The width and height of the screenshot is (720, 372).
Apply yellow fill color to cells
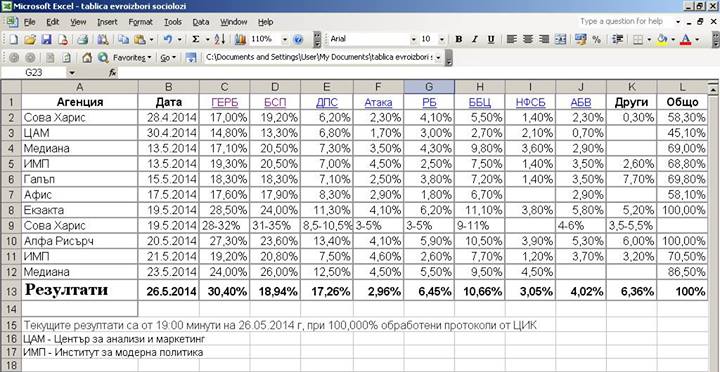coord(661,39)
